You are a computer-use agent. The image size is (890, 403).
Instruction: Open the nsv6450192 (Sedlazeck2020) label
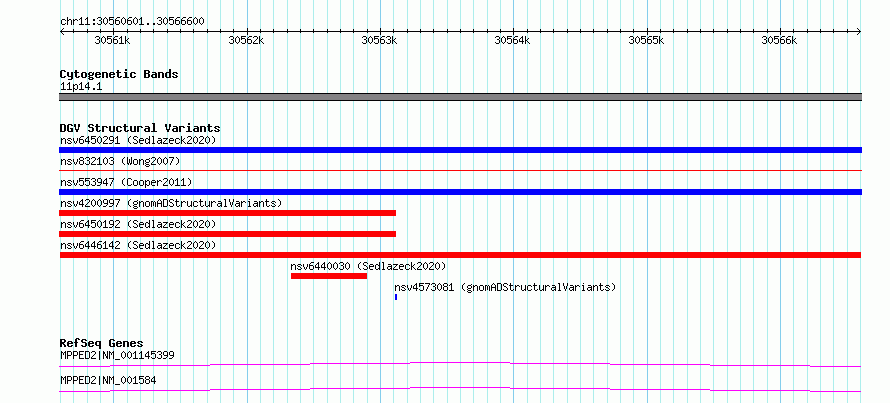coord(138,224)
